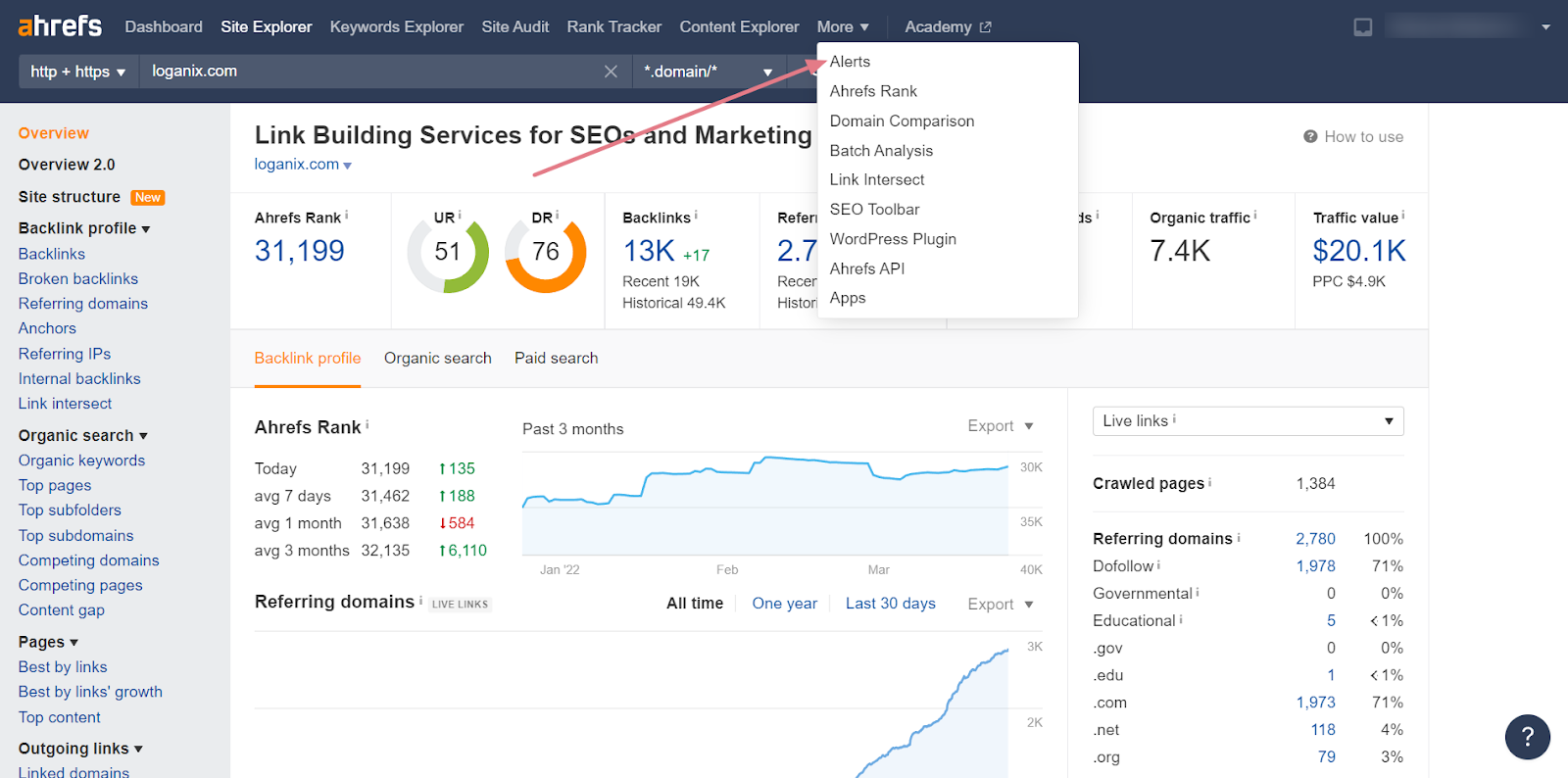This screenshot has height=778, width=1568.
Task: Open Export dropdown for Referring domains chart
Action: click(1001, 605)
